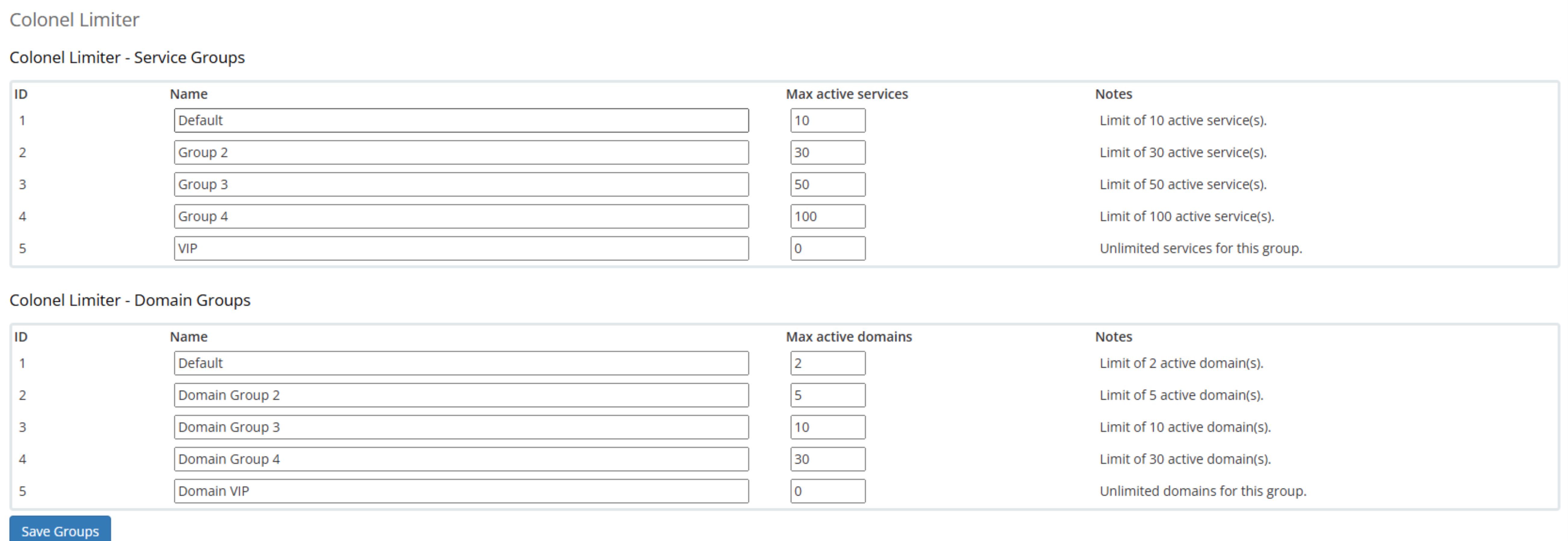Click the VIP max active services field

827,248
